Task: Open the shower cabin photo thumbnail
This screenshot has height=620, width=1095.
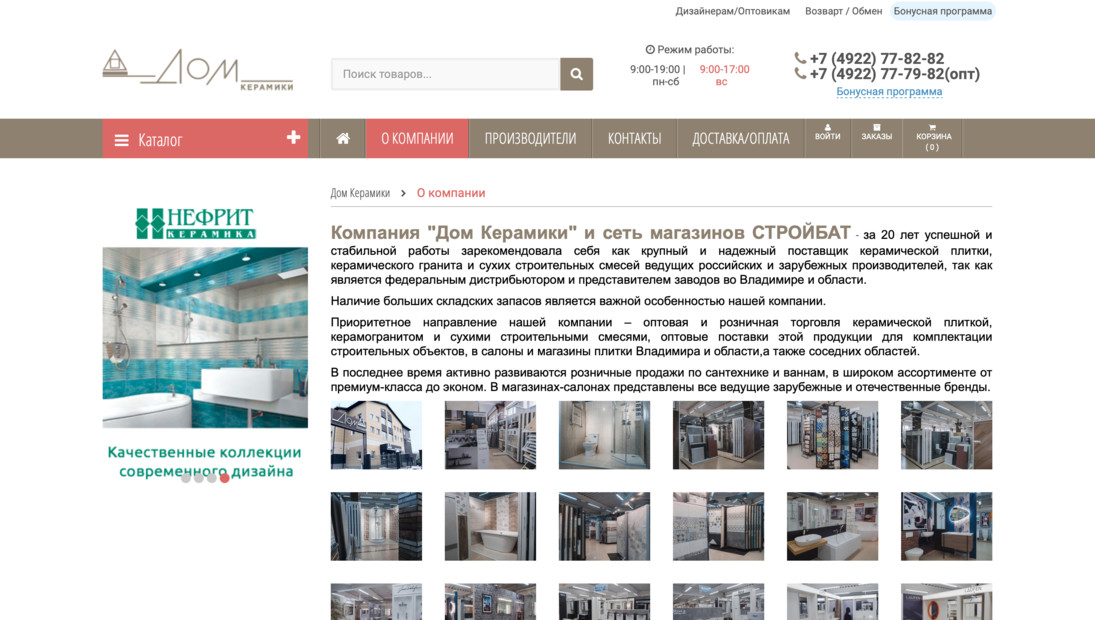Action: [604, 435]
